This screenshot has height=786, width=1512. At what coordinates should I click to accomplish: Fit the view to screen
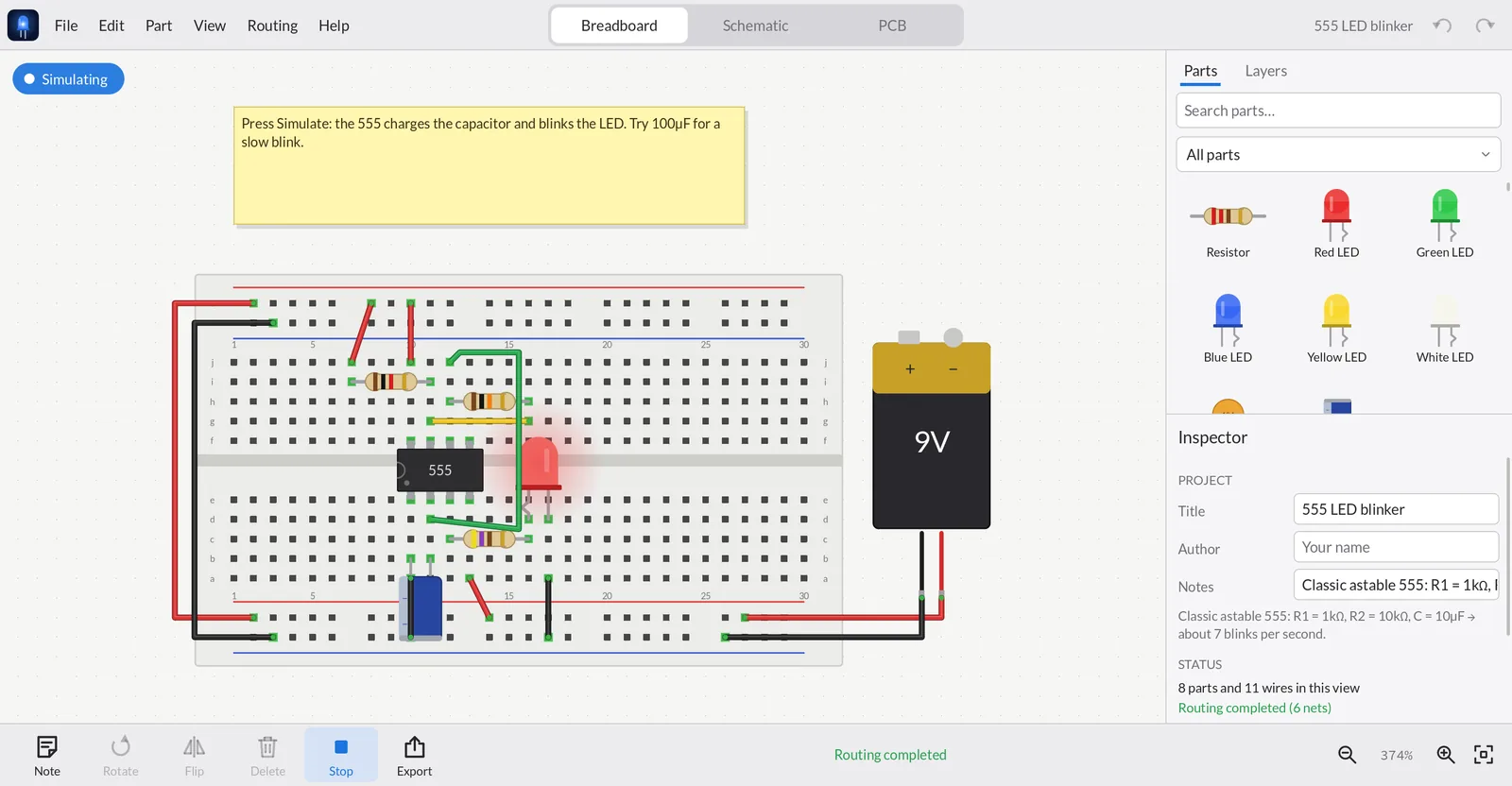(1484, 755)
